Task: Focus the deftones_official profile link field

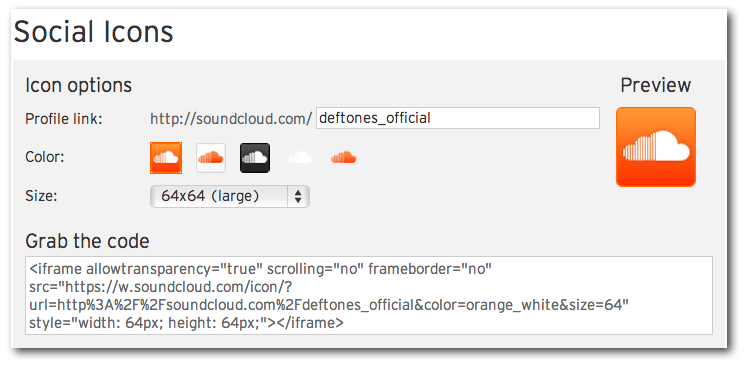Action: coord(458,118)
